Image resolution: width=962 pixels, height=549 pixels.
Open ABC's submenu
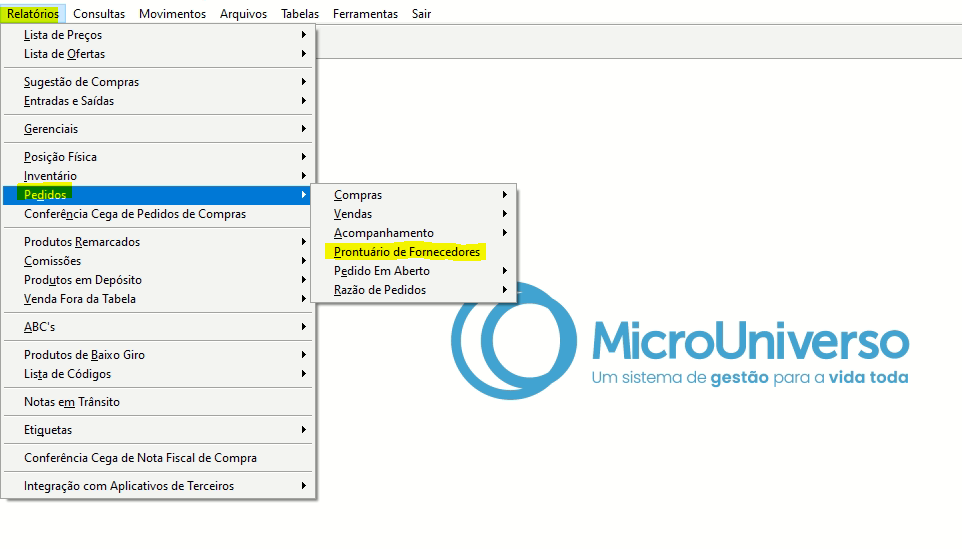pos(158,327)
